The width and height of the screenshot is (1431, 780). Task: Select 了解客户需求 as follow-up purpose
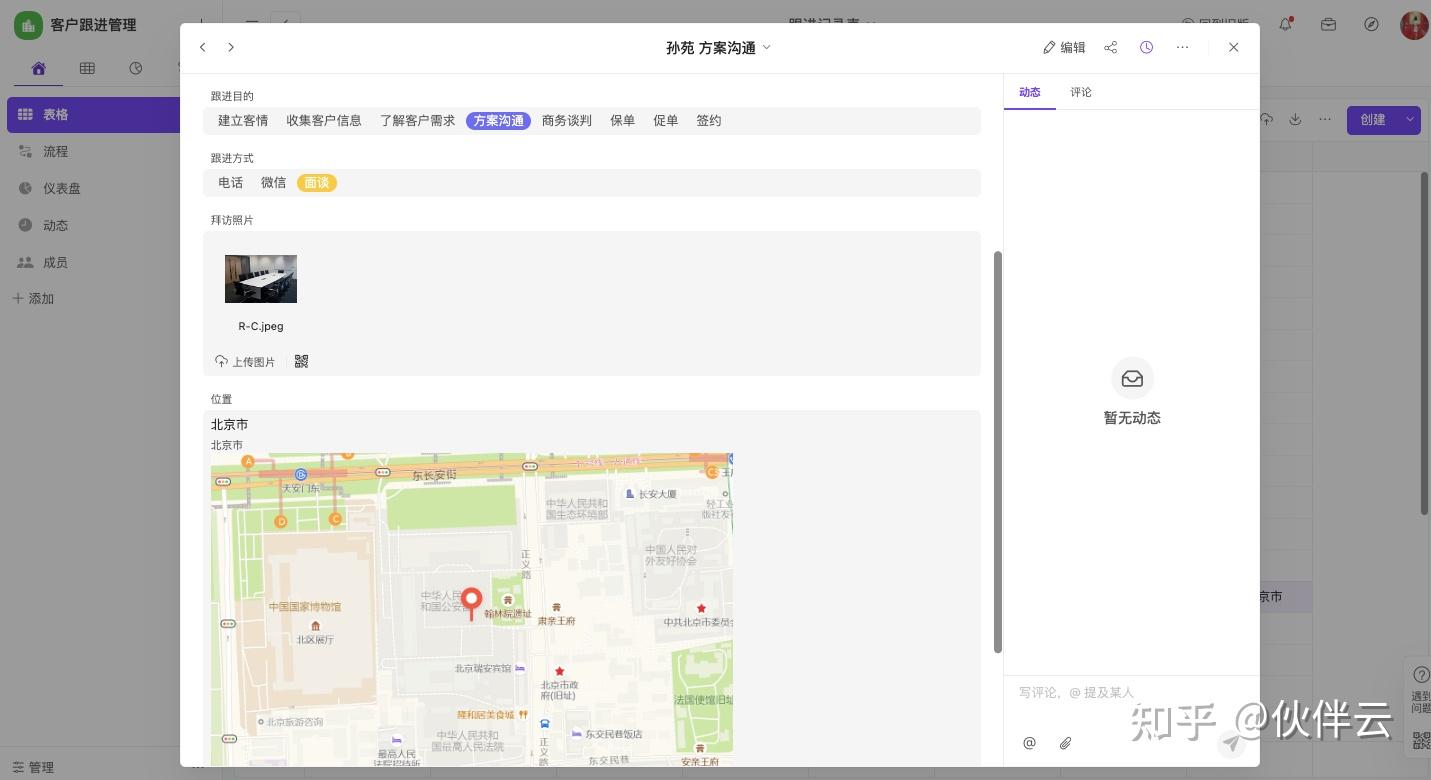click(x=417, y=121)
